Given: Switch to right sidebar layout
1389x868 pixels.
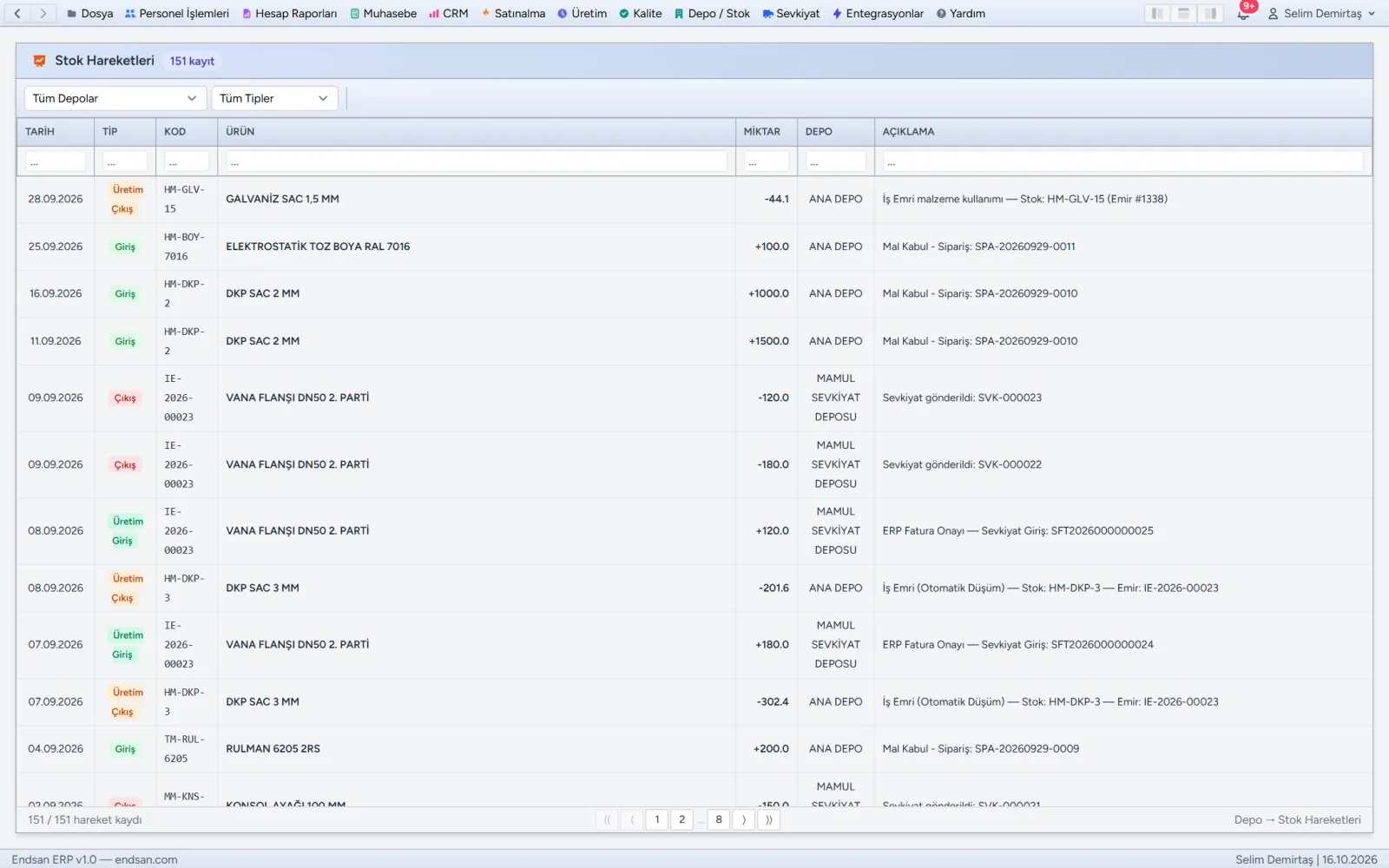Looking at the screenshot, I should point(1210,13).
